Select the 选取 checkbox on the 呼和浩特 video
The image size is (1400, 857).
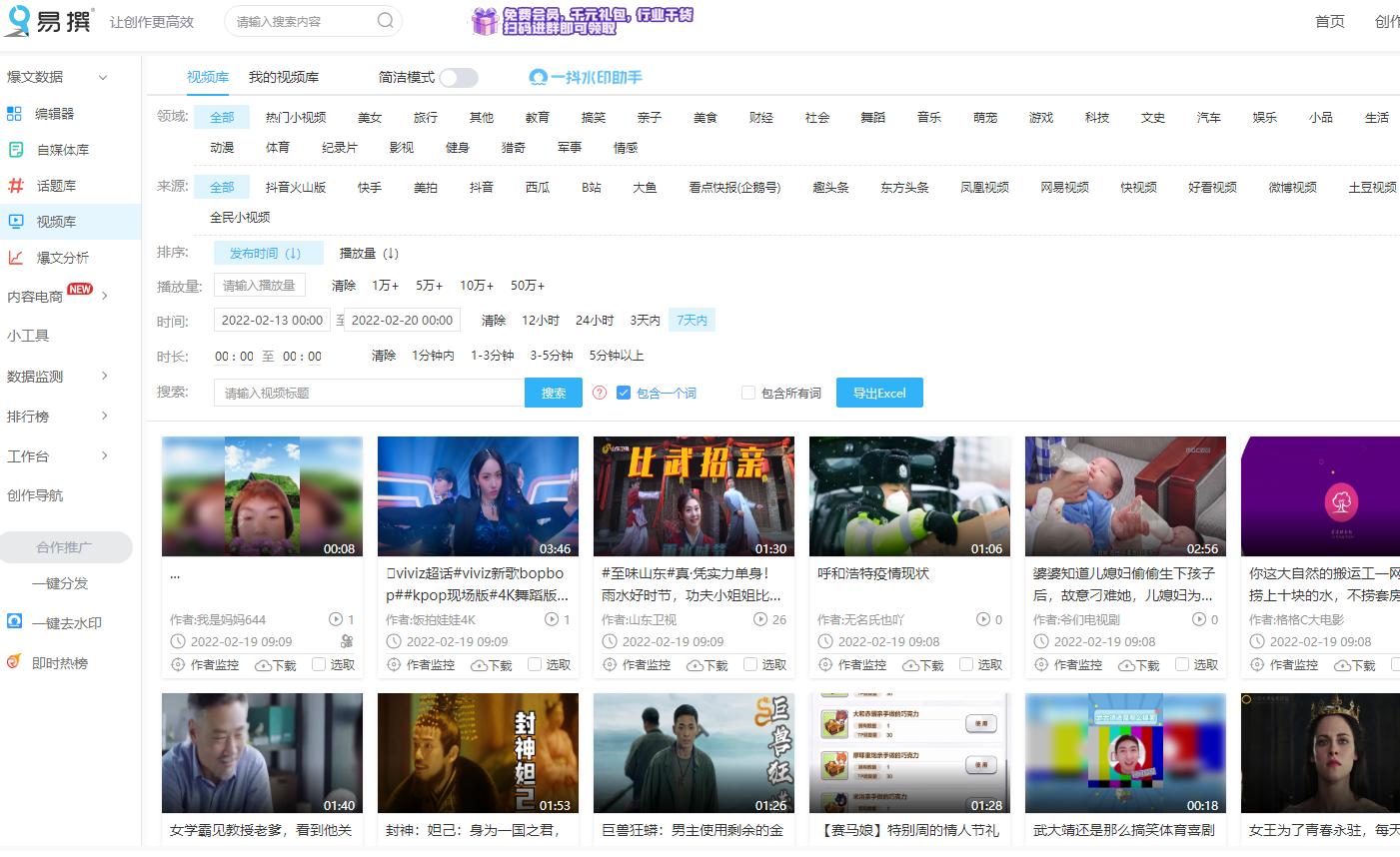coord(964,664)
